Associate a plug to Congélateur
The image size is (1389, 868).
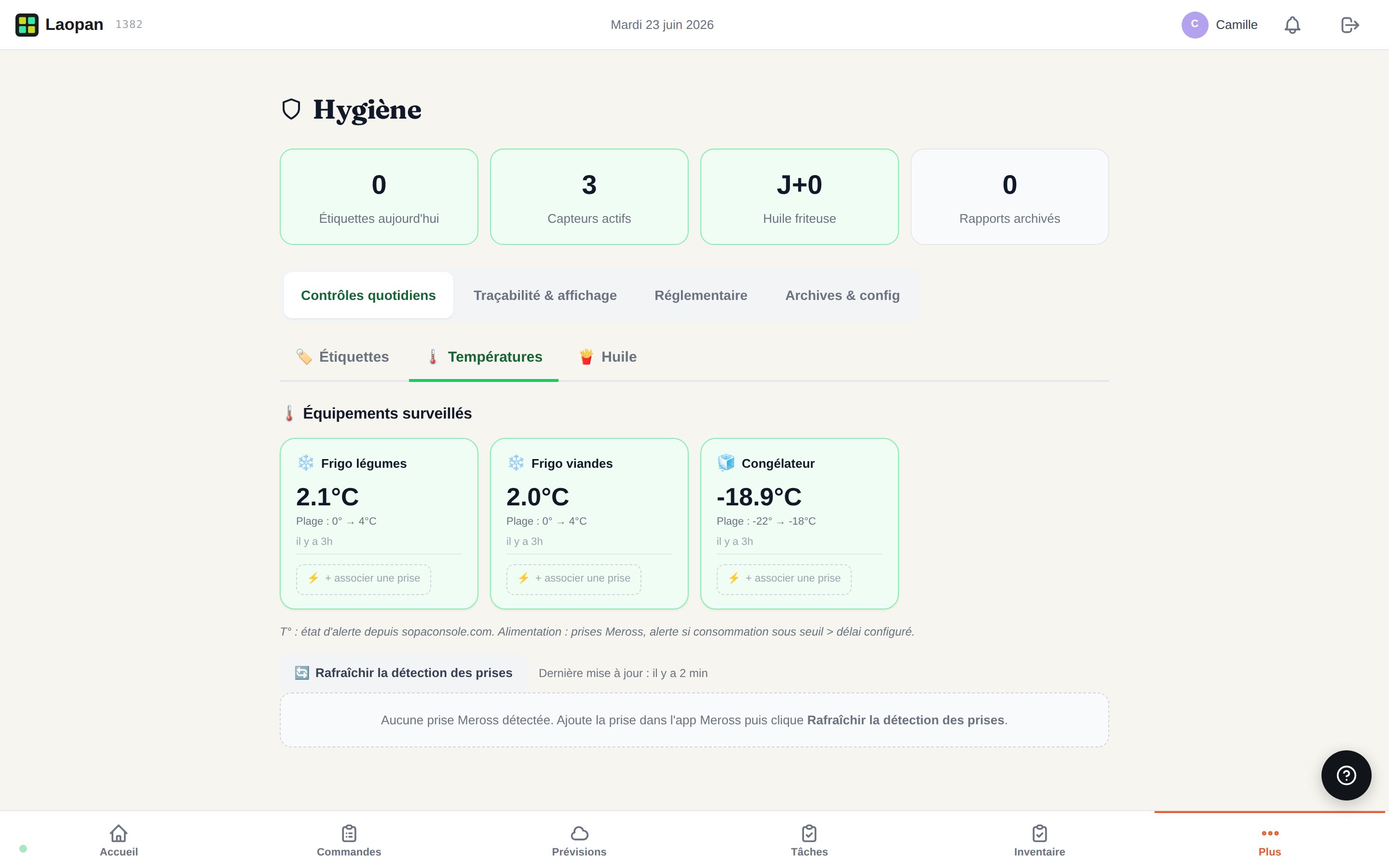(x=784, y=579)
